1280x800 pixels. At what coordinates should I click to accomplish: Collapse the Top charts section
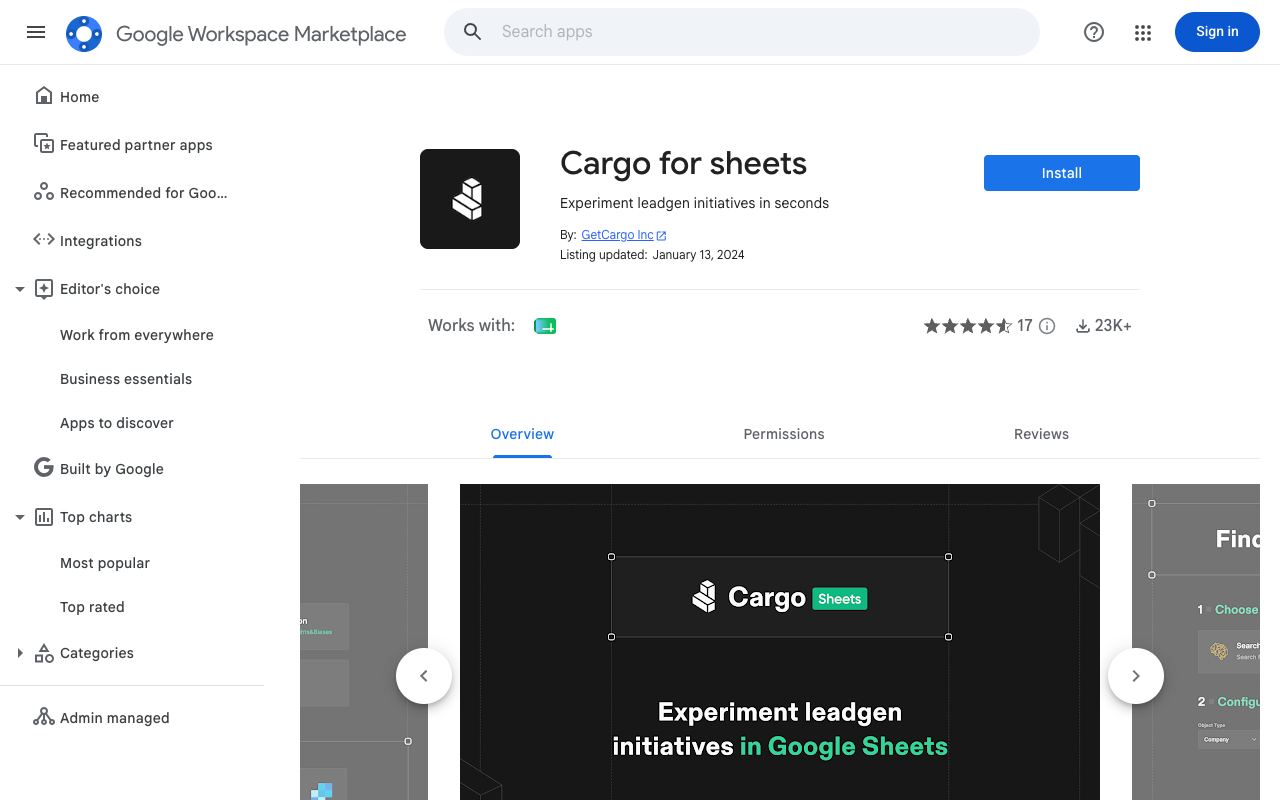coord(19,517)
